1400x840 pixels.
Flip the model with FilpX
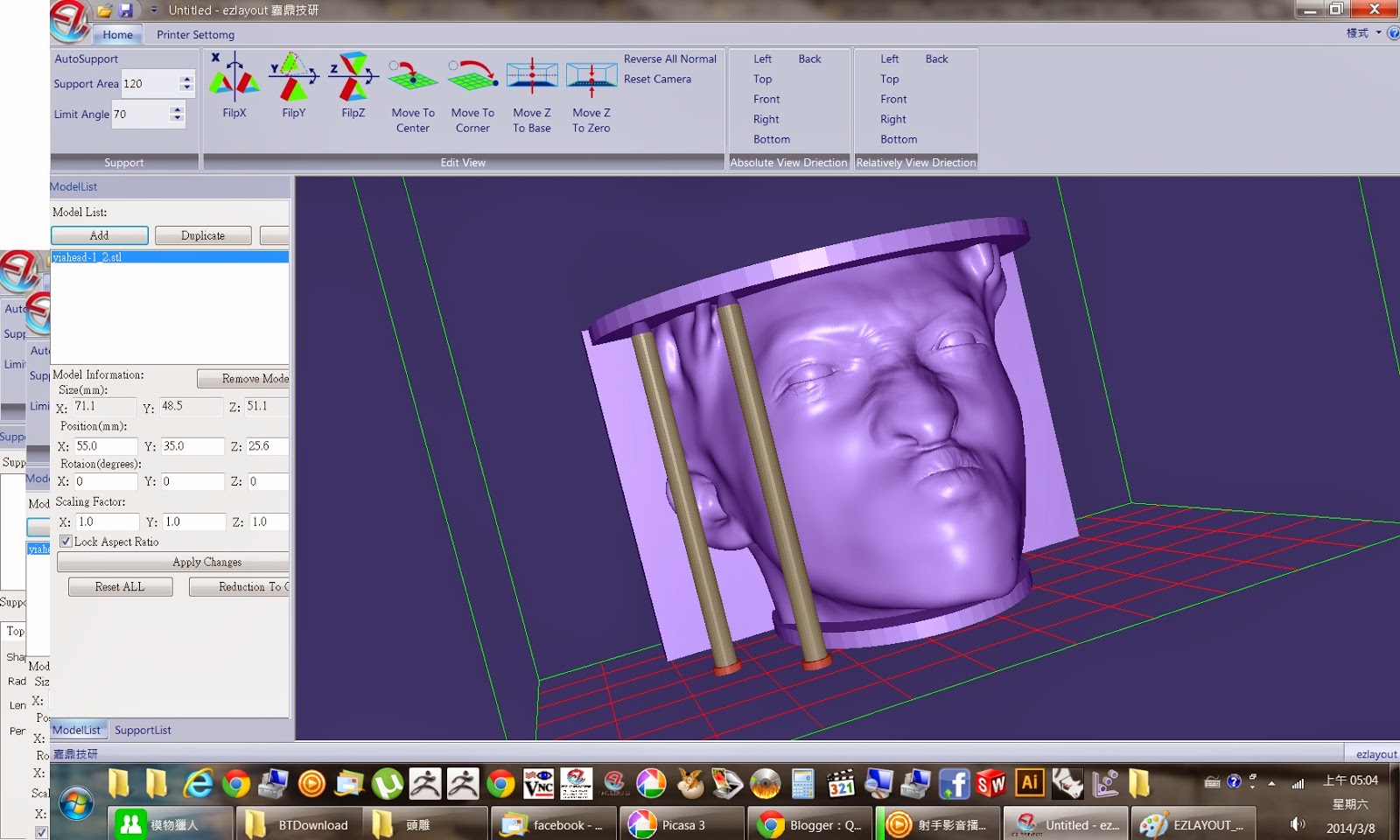click(234, 86)
